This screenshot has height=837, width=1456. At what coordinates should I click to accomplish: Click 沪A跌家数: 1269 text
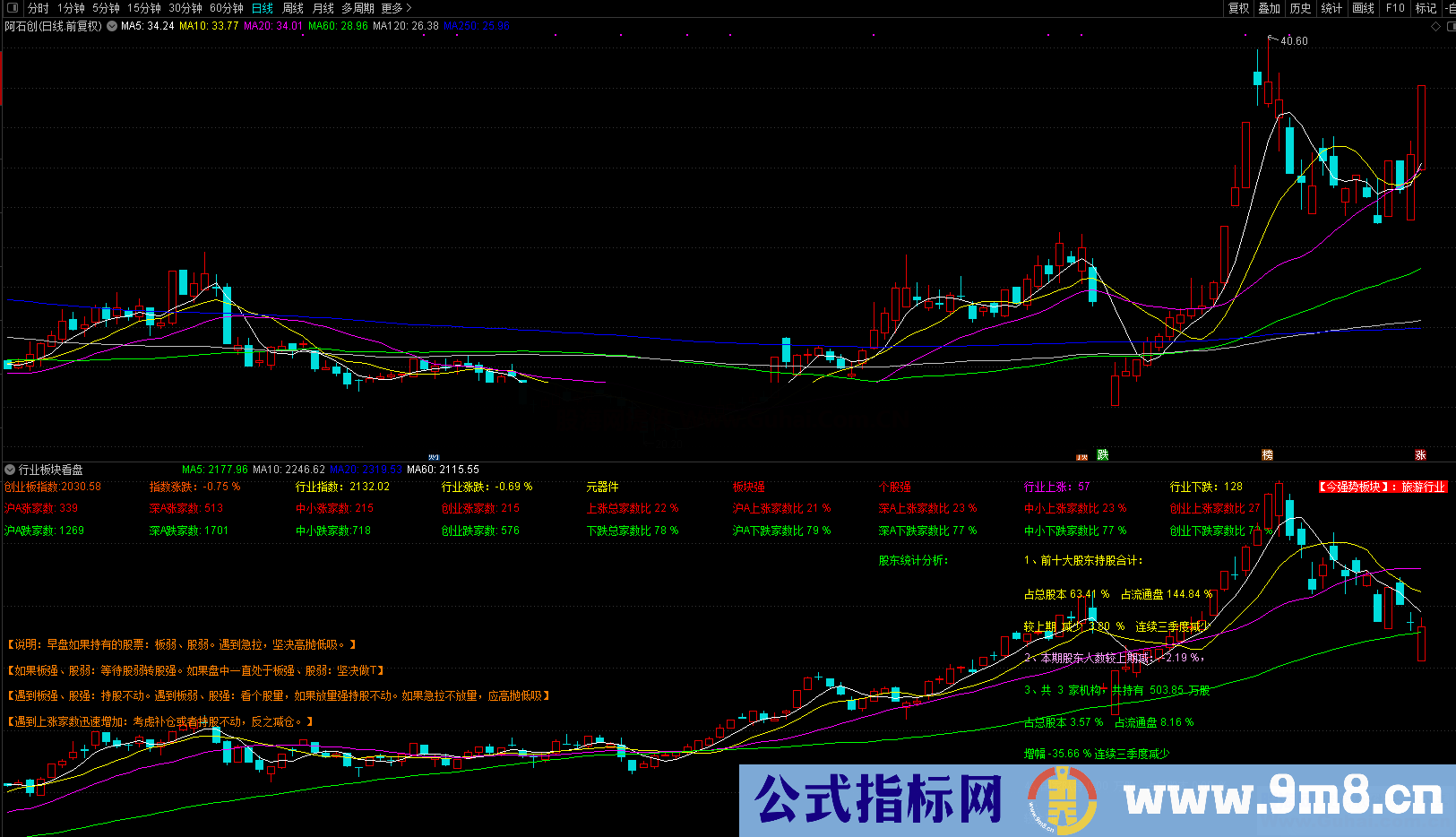(45, 531)
